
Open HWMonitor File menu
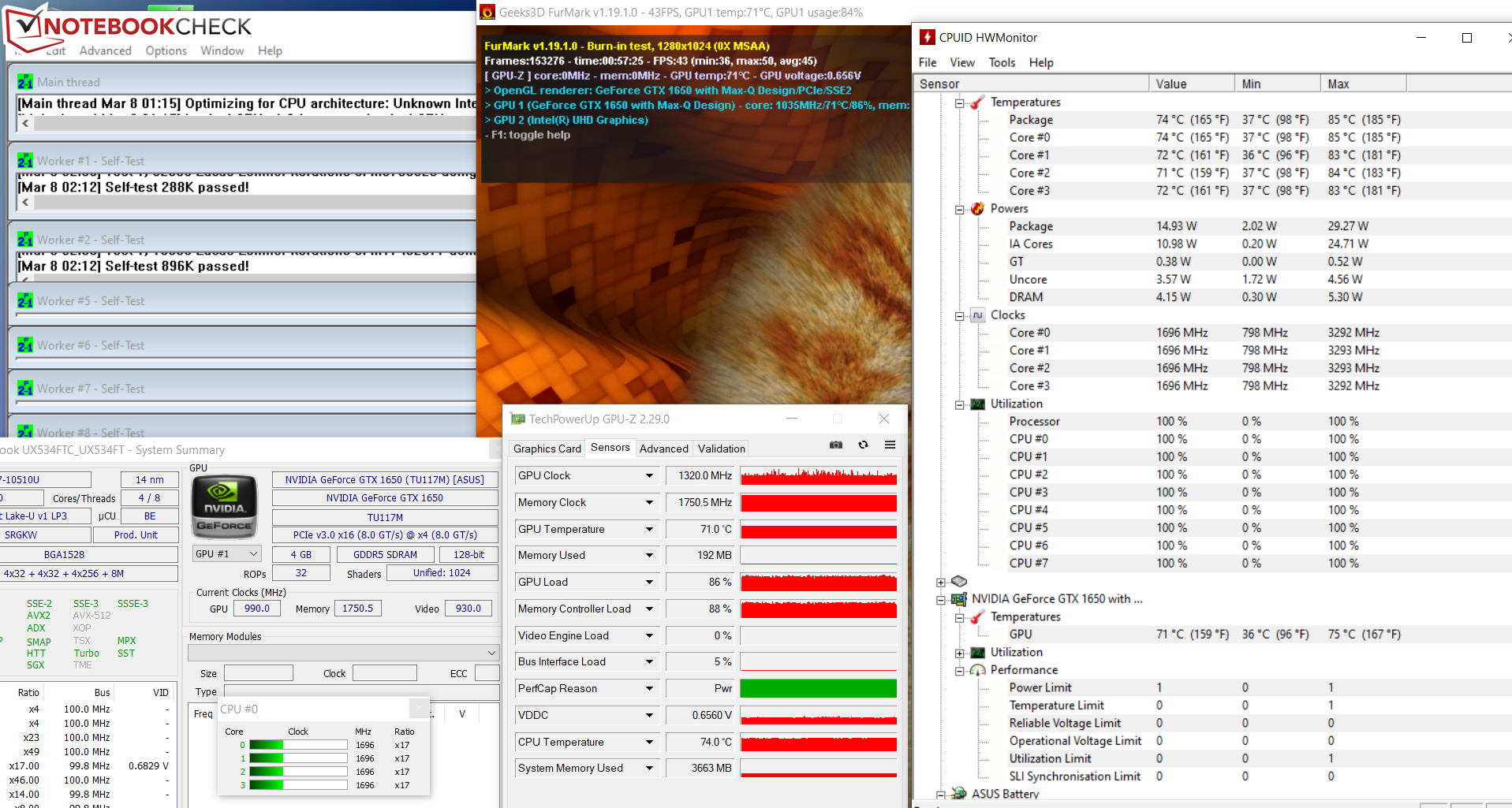(928, 62)
